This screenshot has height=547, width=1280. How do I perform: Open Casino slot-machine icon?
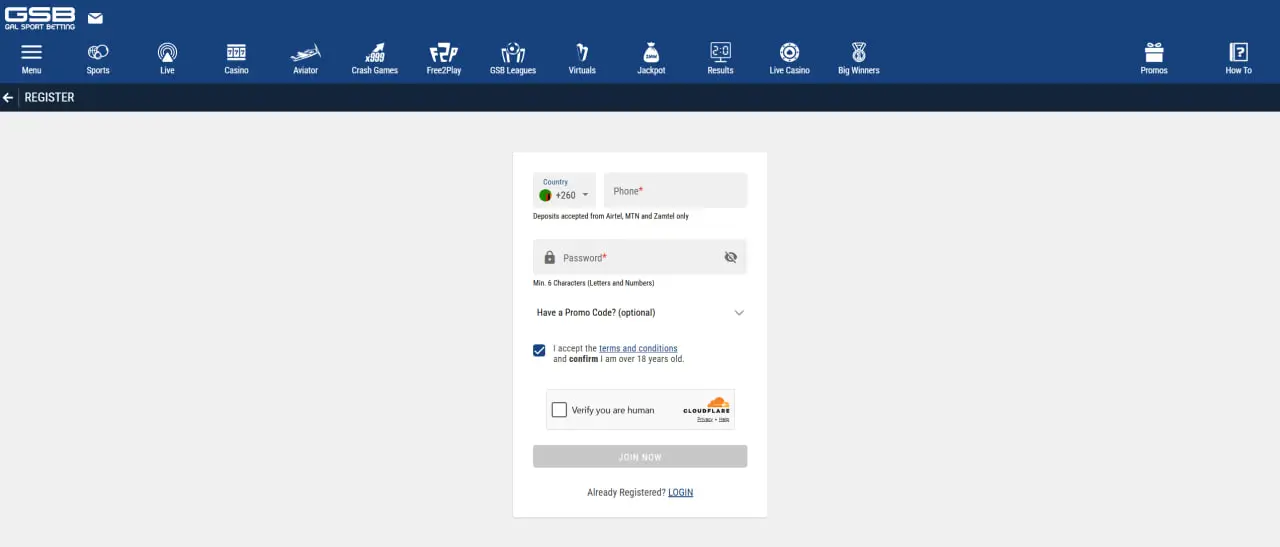tap(236, 52)
